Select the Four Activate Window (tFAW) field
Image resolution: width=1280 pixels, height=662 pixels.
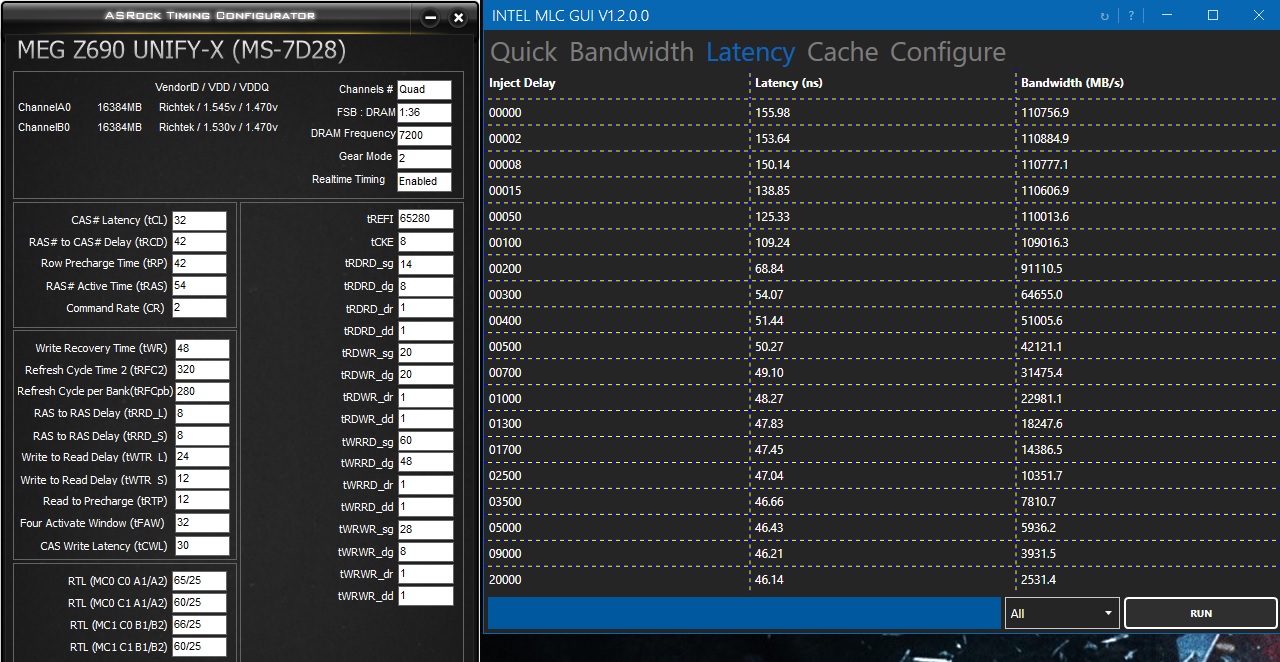[202, 524]
